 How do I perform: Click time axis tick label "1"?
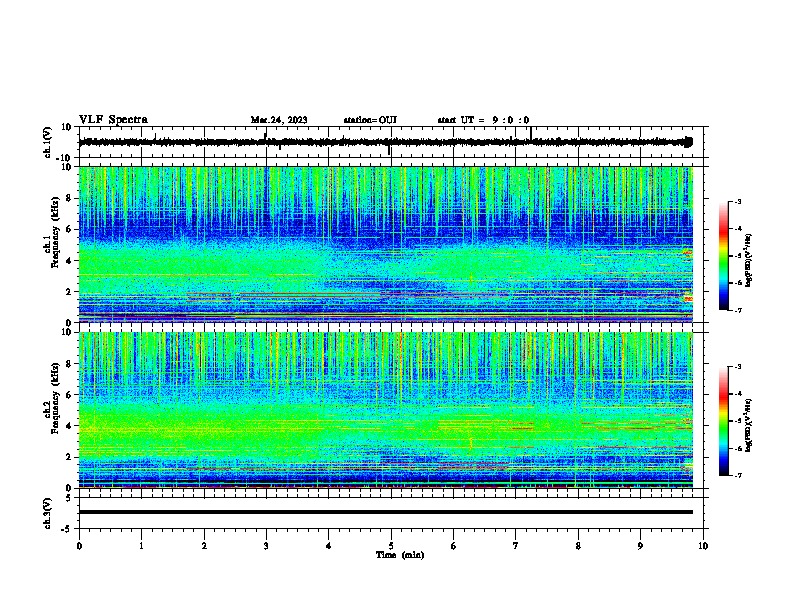[x=141, y=546]
